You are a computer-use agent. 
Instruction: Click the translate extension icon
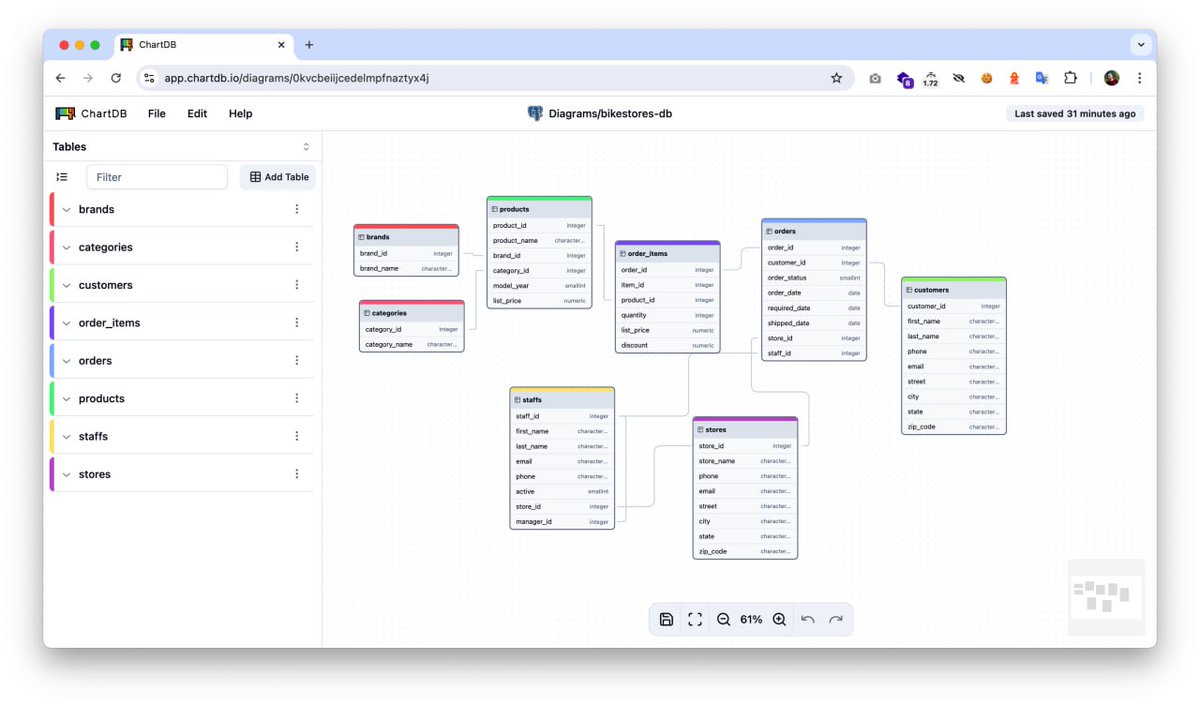1042,78
